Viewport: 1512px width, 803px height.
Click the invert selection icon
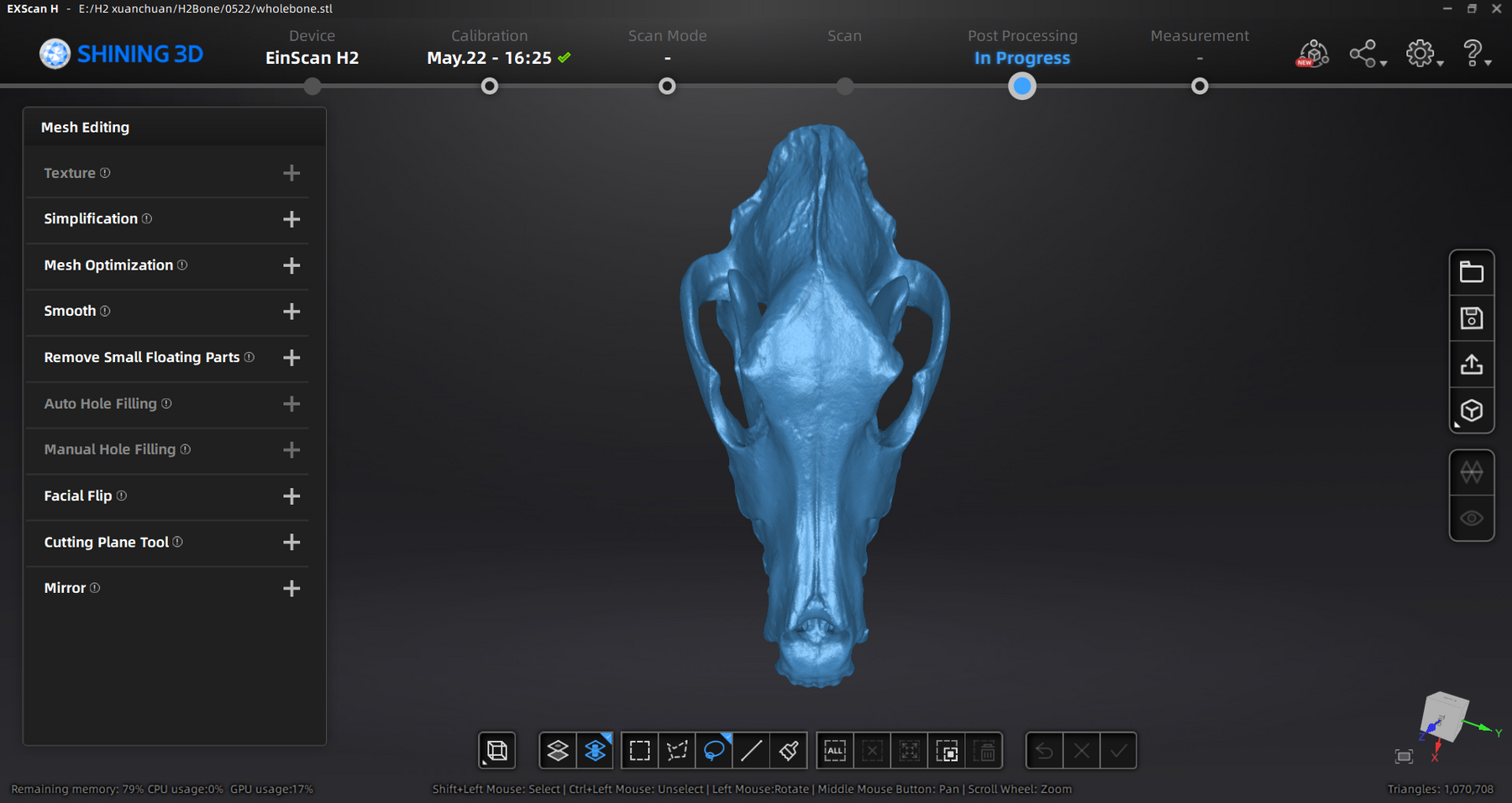[947, 751]
